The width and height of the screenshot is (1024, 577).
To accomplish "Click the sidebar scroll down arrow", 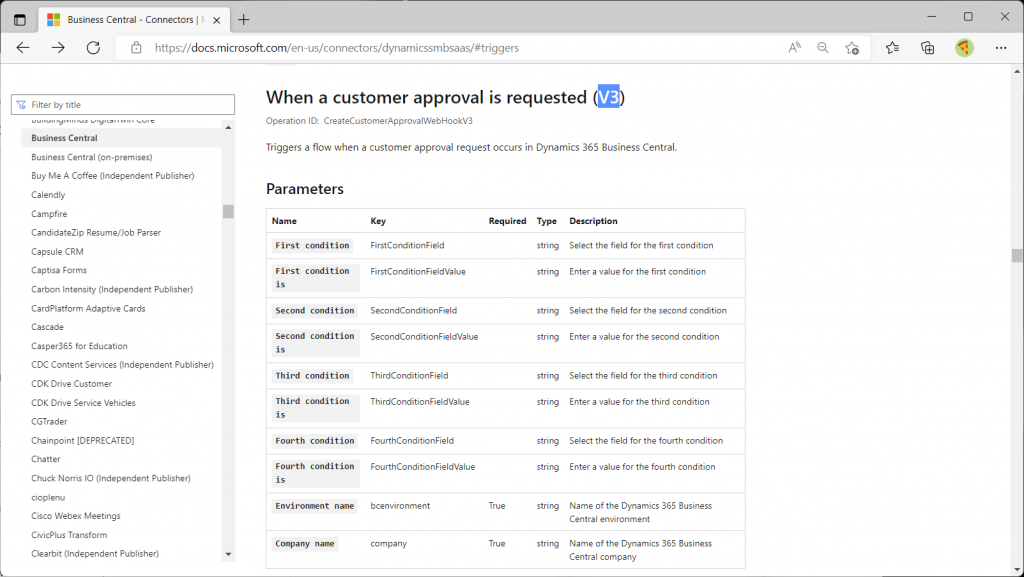I will 228,554.
